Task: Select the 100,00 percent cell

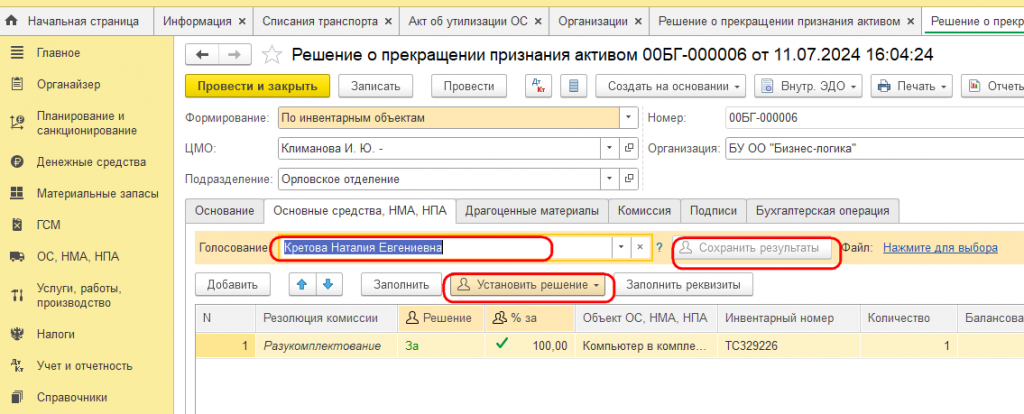Action: pyautogui.click(x=530, y=346)
